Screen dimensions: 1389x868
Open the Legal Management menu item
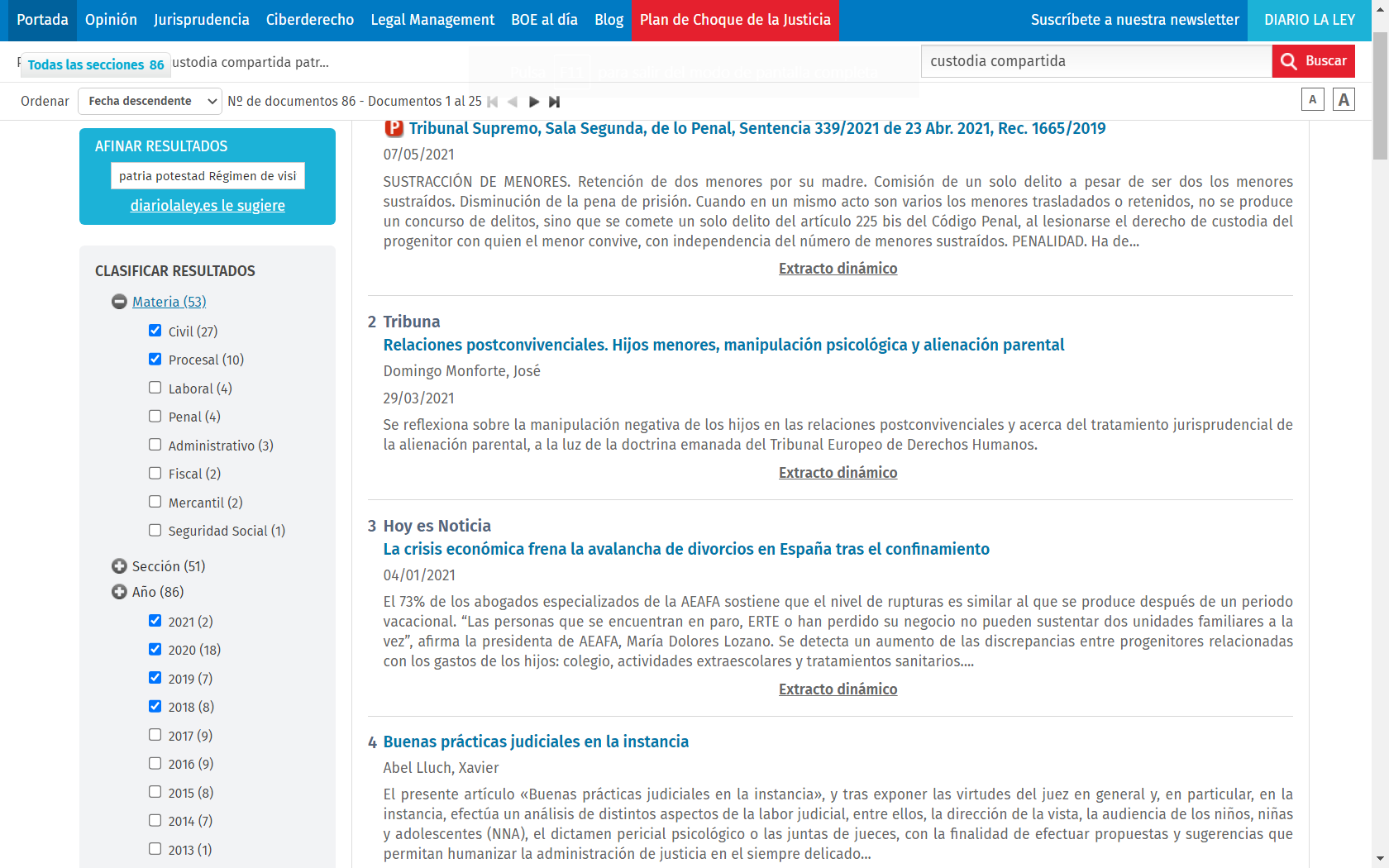click(432, 20)
